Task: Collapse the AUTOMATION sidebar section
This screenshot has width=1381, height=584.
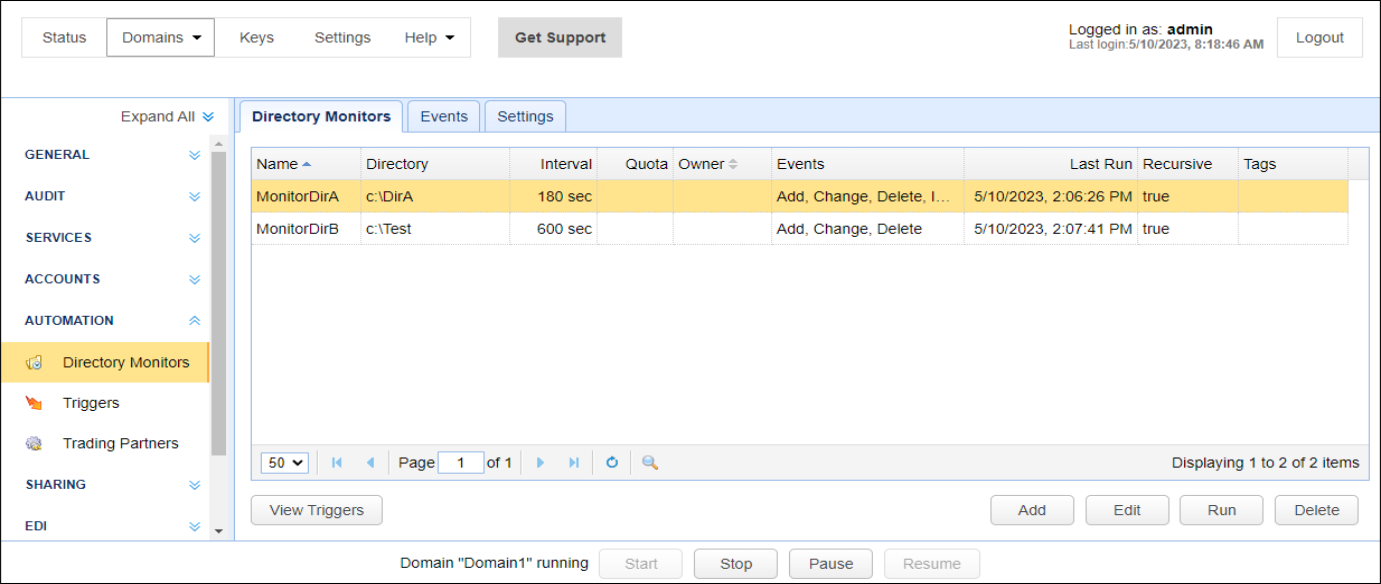Action: pyautogui.click(x=195, y=321)
